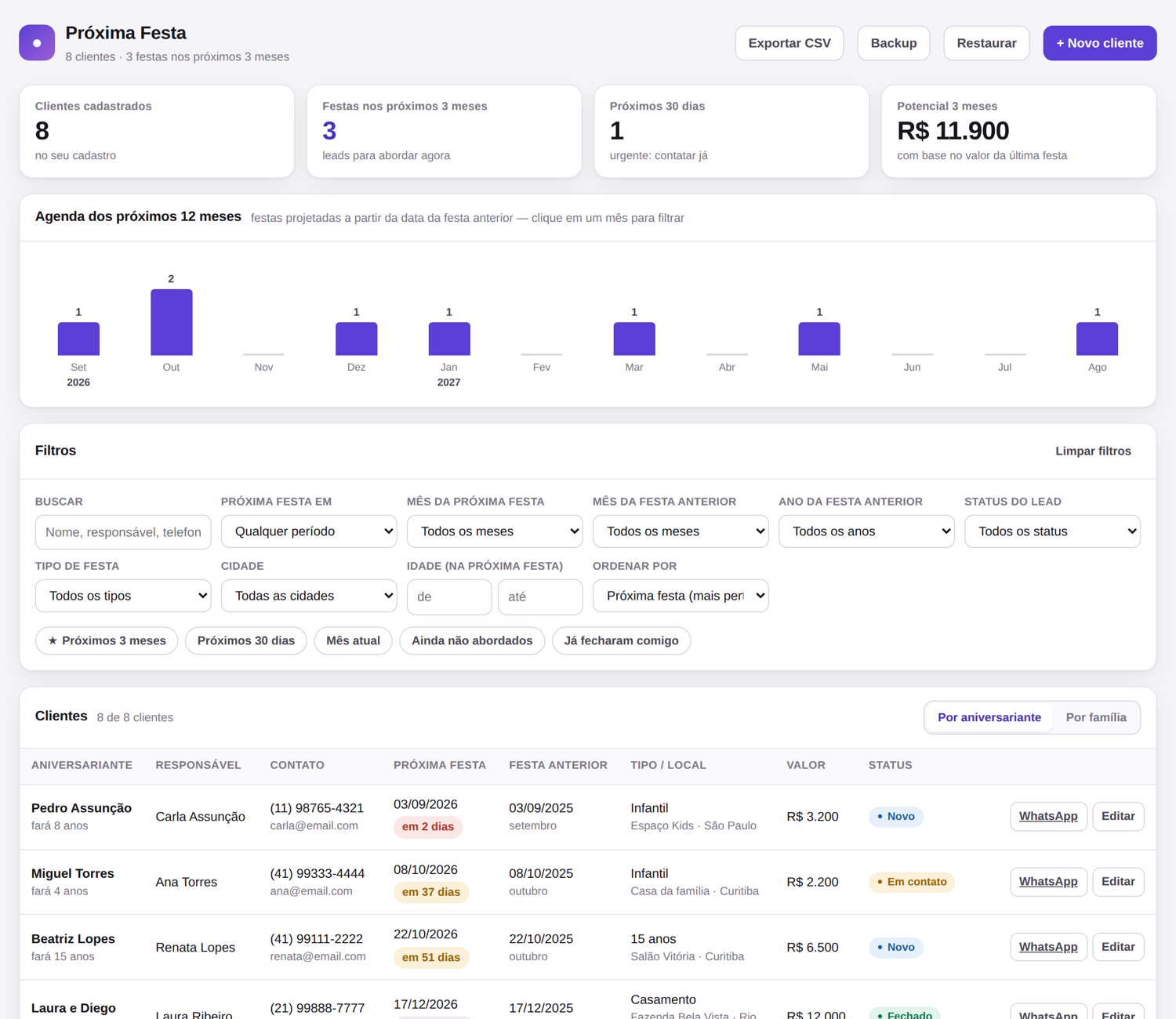Select the Ago bar in the chart

click(1097, 339)
